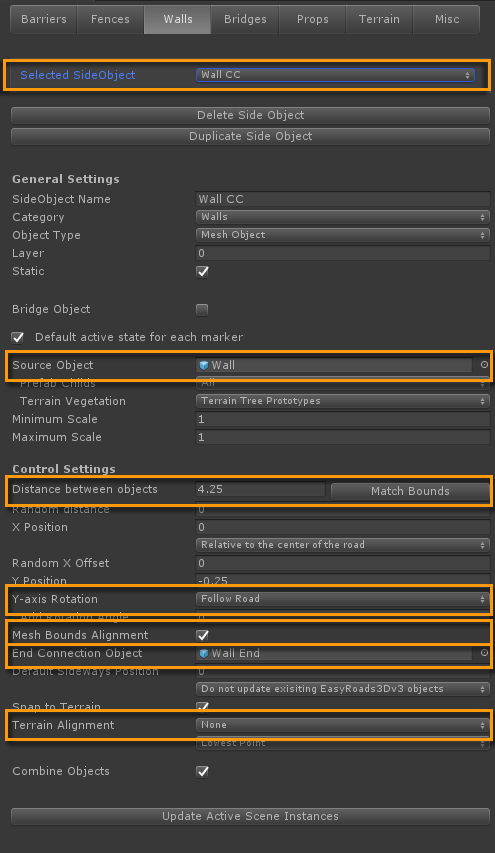
Task: Switch to the Bridges tab
Action: (x=245, y=19)
